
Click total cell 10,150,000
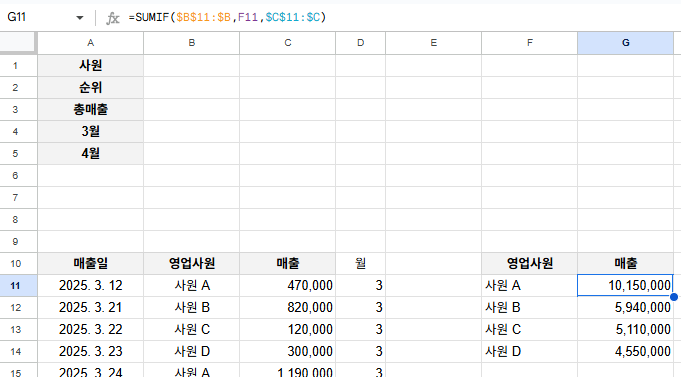pyautogui.click(x=625, y=285)
